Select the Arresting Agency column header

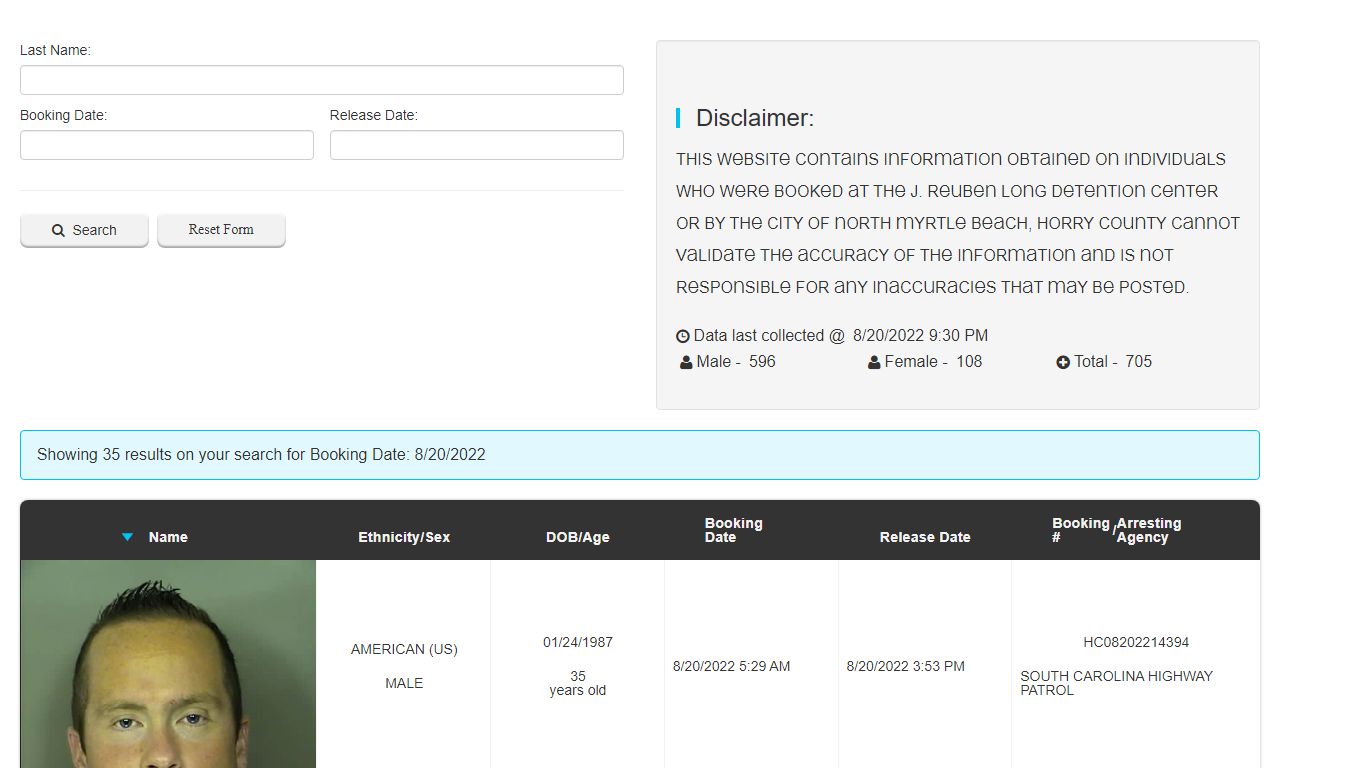pos(1149,530)
